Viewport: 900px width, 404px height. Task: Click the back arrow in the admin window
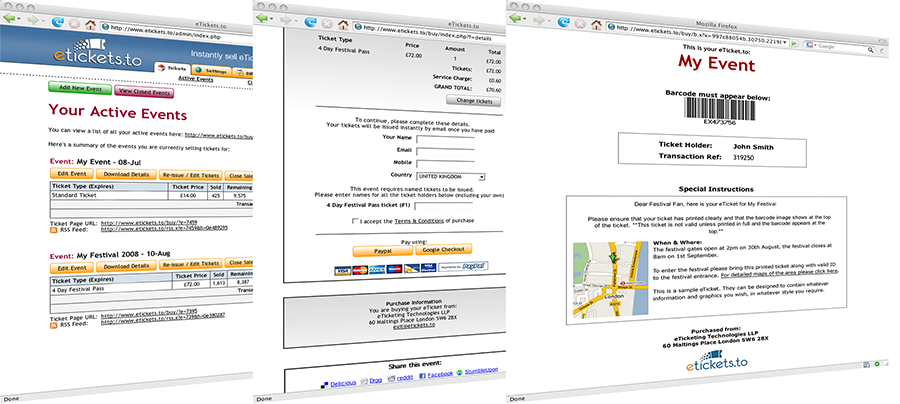coord(10,19)
